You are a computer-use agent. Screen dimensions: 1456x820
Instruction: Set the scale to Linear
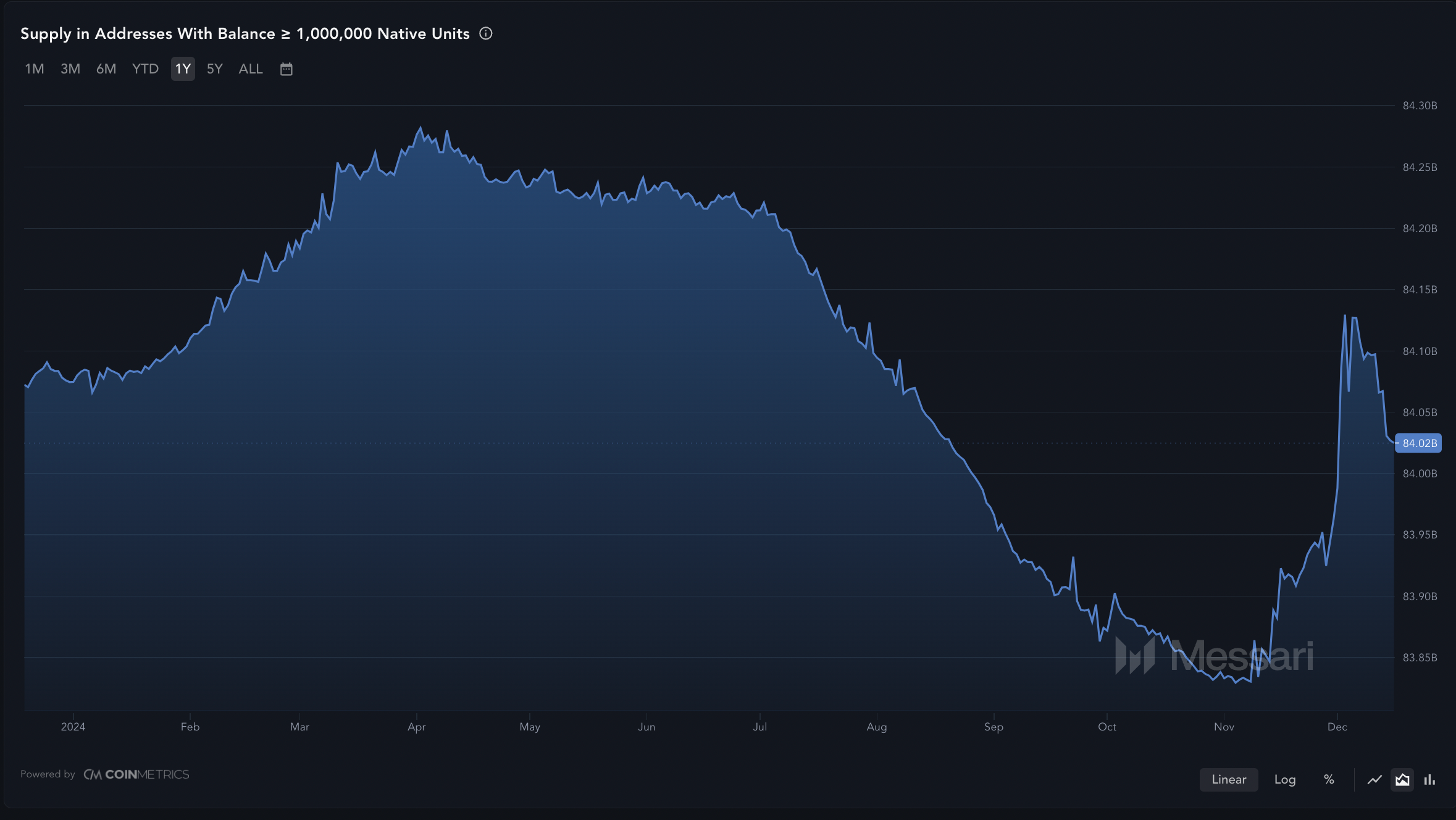(x=1229, y=780)
